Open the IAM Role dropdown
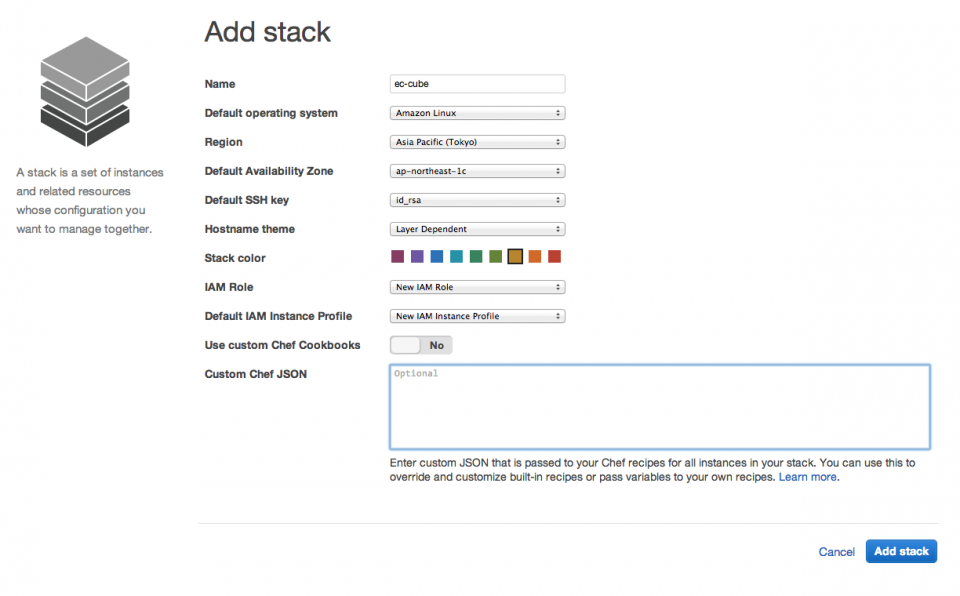This screenshot has height=596, width=960. (477, 287)
